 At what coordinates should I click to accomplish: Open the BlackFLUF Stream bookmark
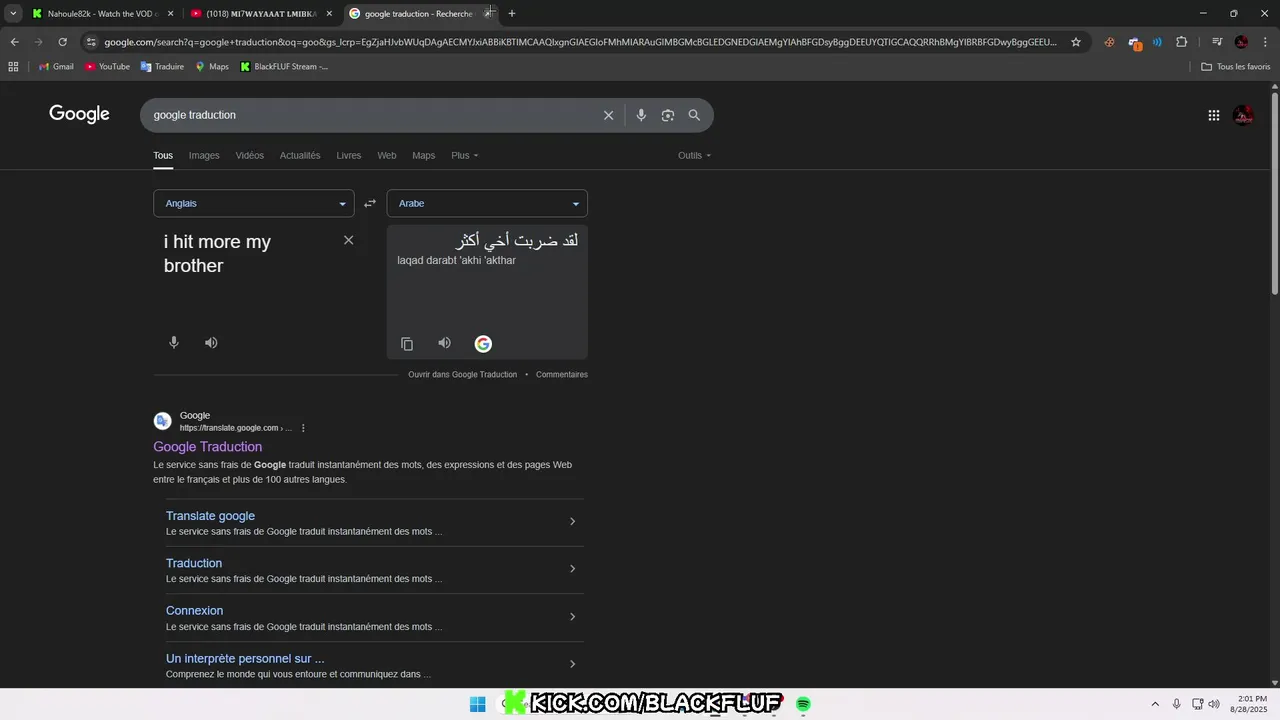[284, 66]
